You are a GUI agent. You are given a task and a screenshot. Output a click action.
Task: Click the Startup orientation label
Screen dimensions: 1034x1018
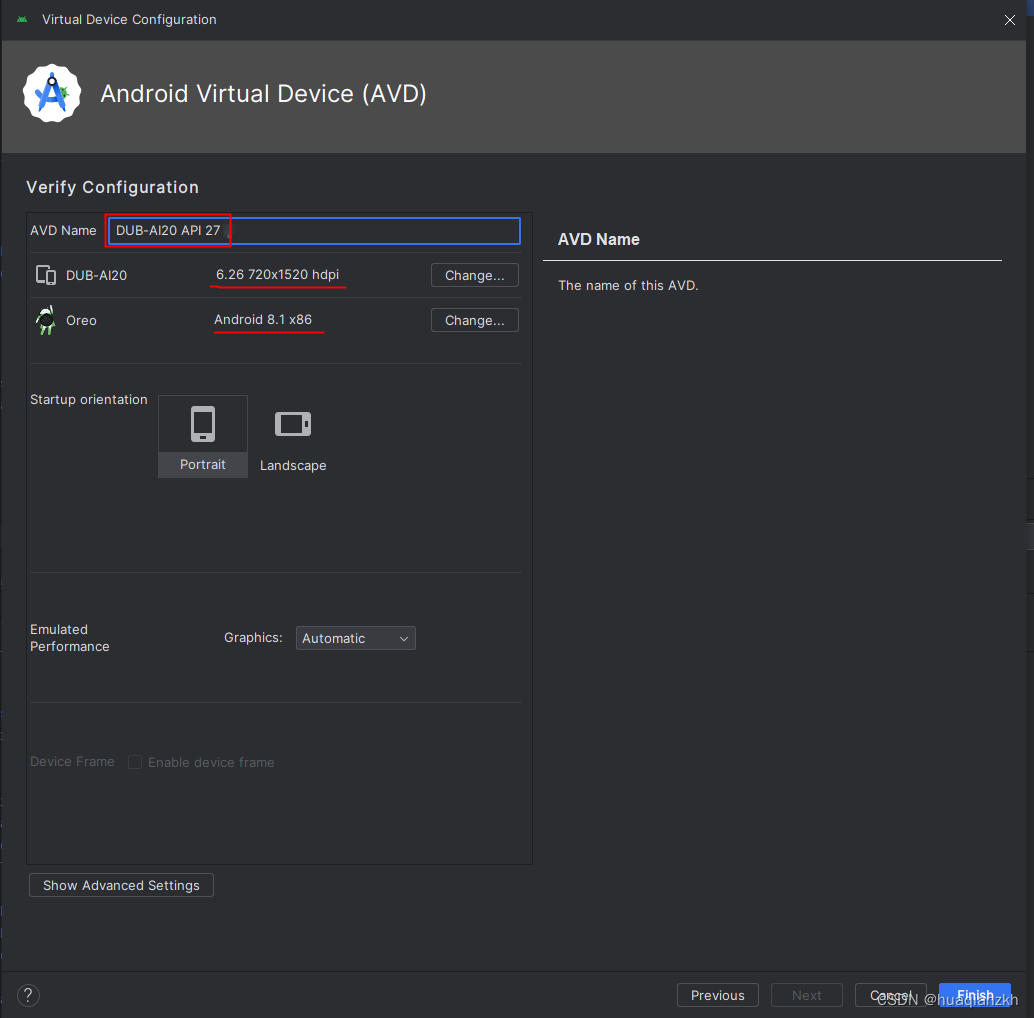pos(89,400)
